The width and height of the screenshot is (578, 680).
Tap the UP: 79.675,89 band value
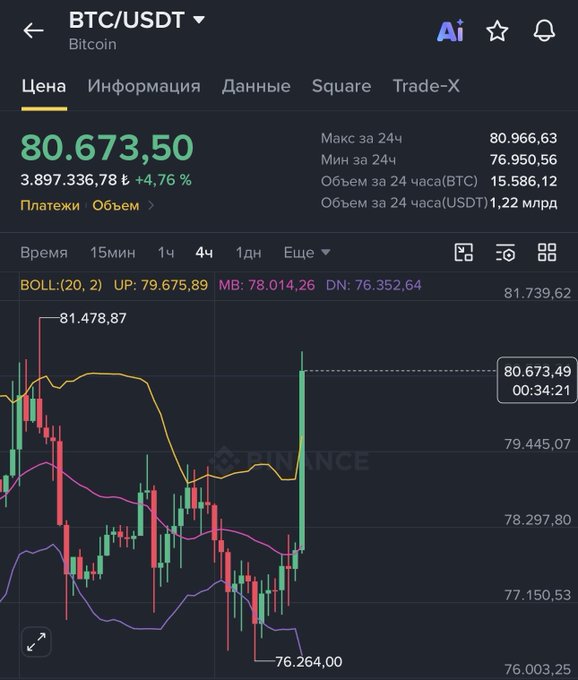click(161, 285)
